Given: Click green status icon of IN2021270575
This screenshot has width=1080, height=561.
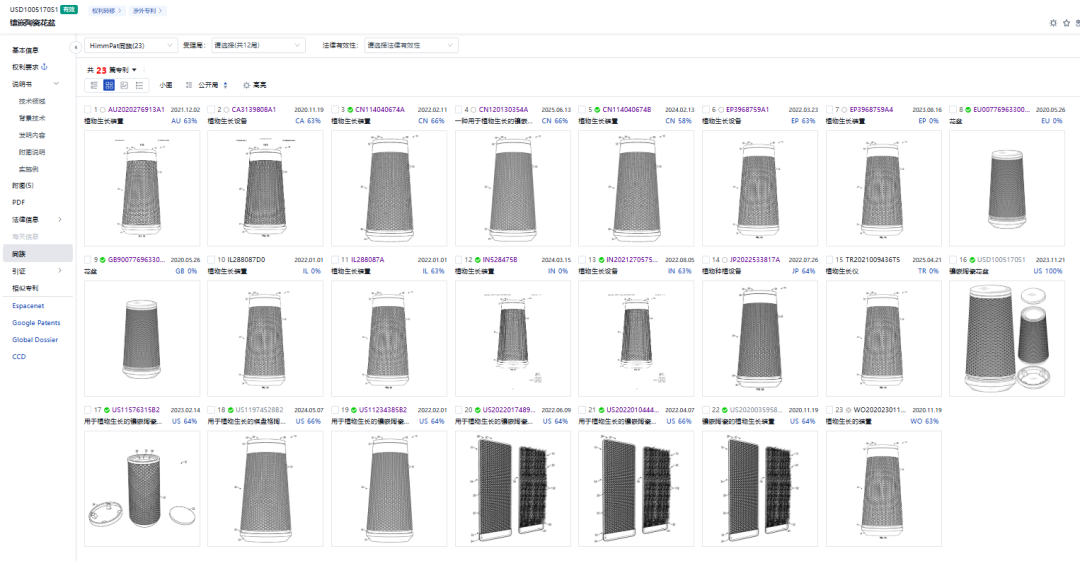Looking at the screenshot, I should tap(601, 260).
